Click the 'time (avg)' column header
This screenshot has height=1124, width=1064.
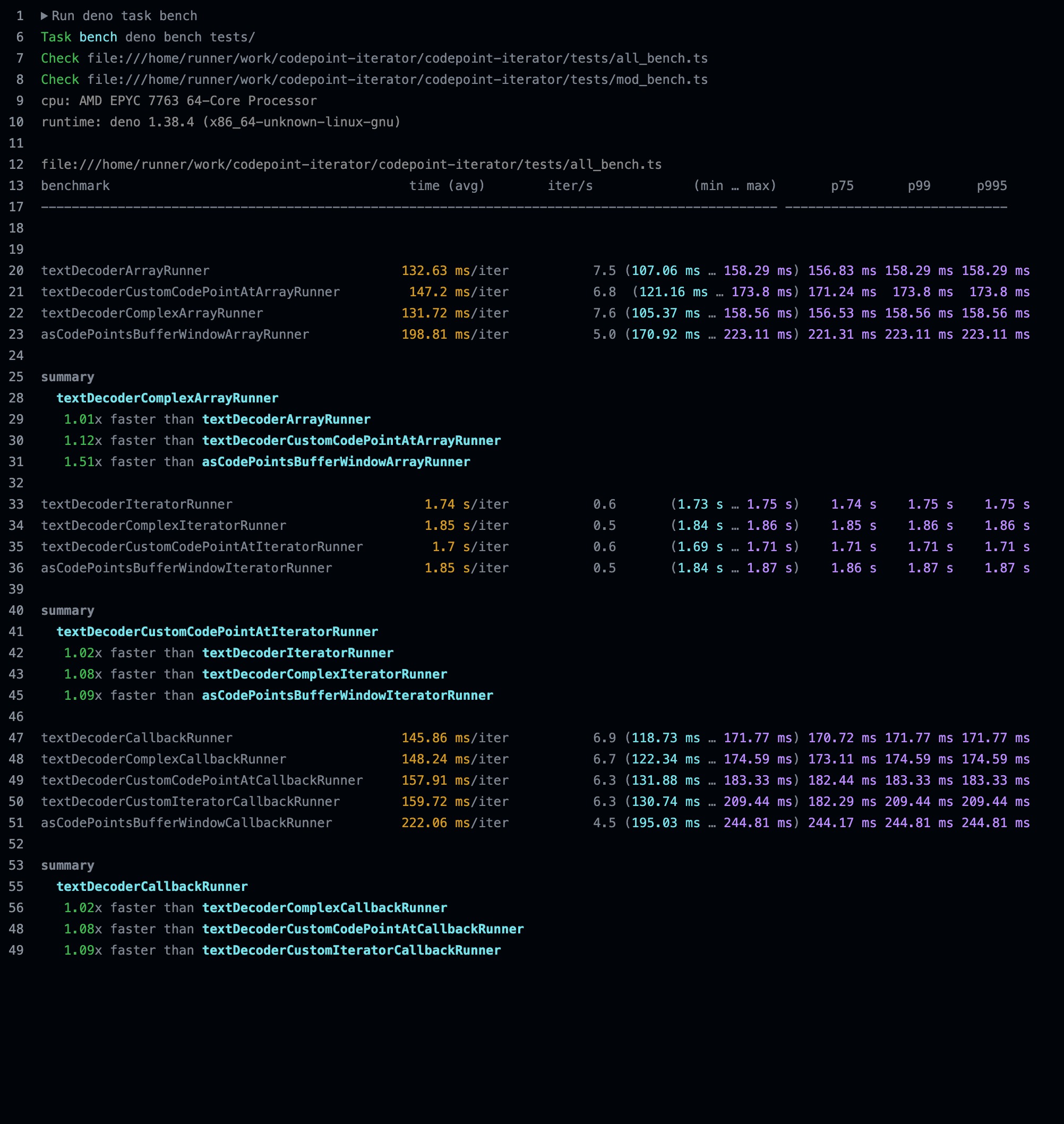tap(447, 186)
